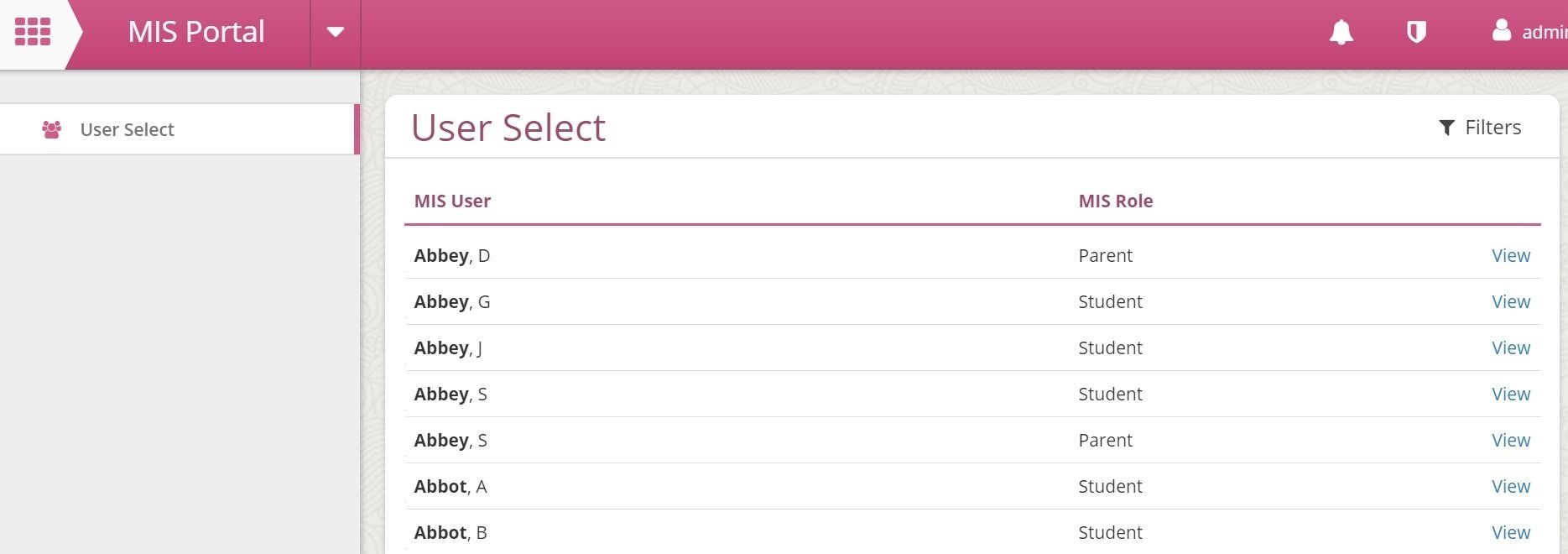1568x554 pixels.
Task: Open the apps grid launcher icon
Action: tap(33, 32)
